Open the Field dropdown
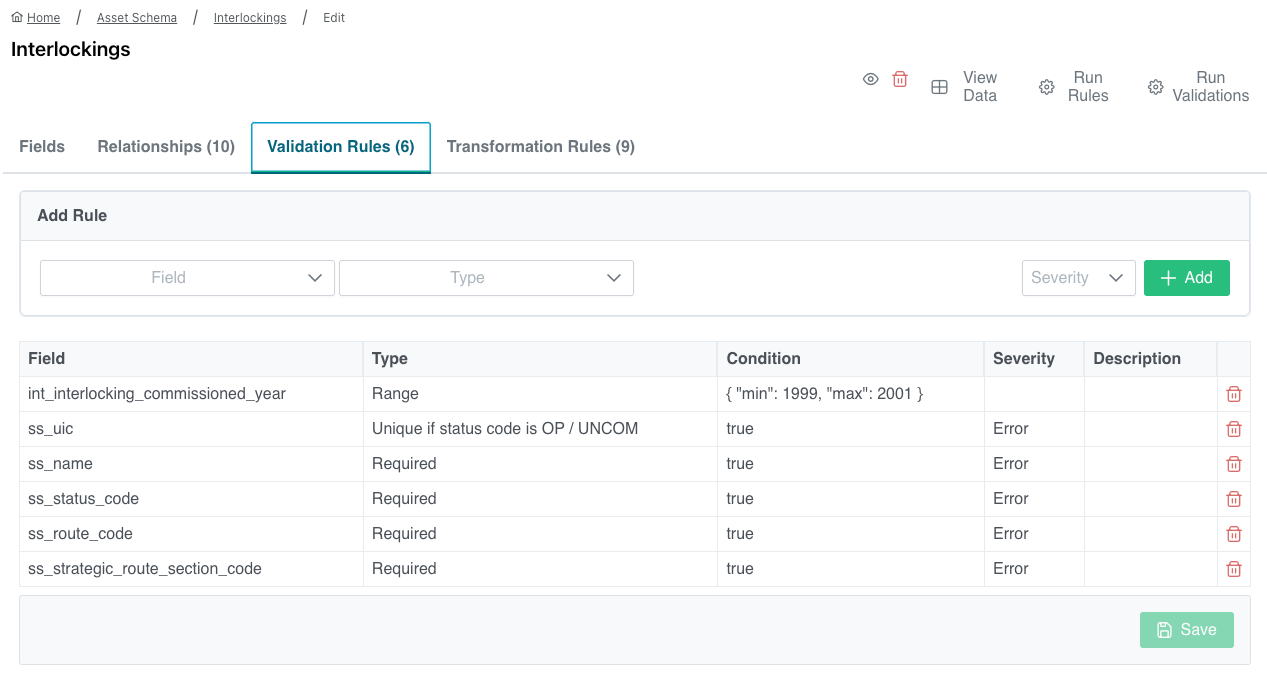 tap(187, 278)
